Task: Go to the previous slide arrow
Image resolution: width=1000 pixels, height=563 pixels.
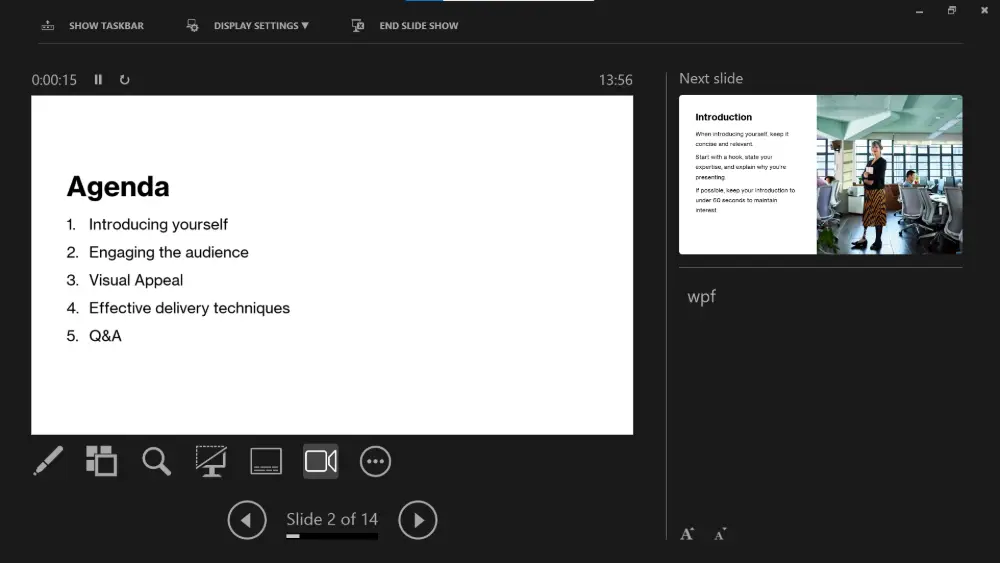Action: coord(247,520)
